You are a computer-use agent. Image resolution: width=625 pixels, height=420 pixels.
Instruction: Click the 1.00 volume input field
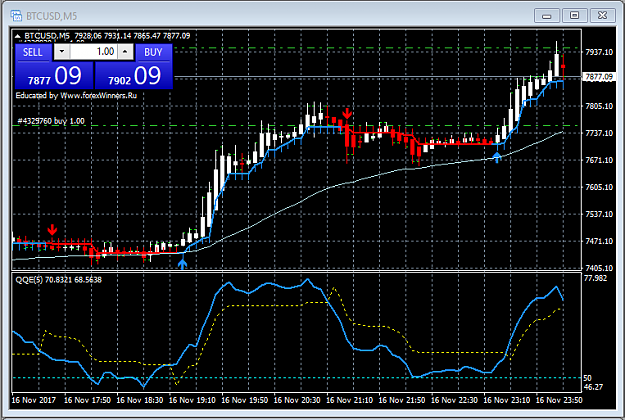pyautogui.click(x=94, y=51)
